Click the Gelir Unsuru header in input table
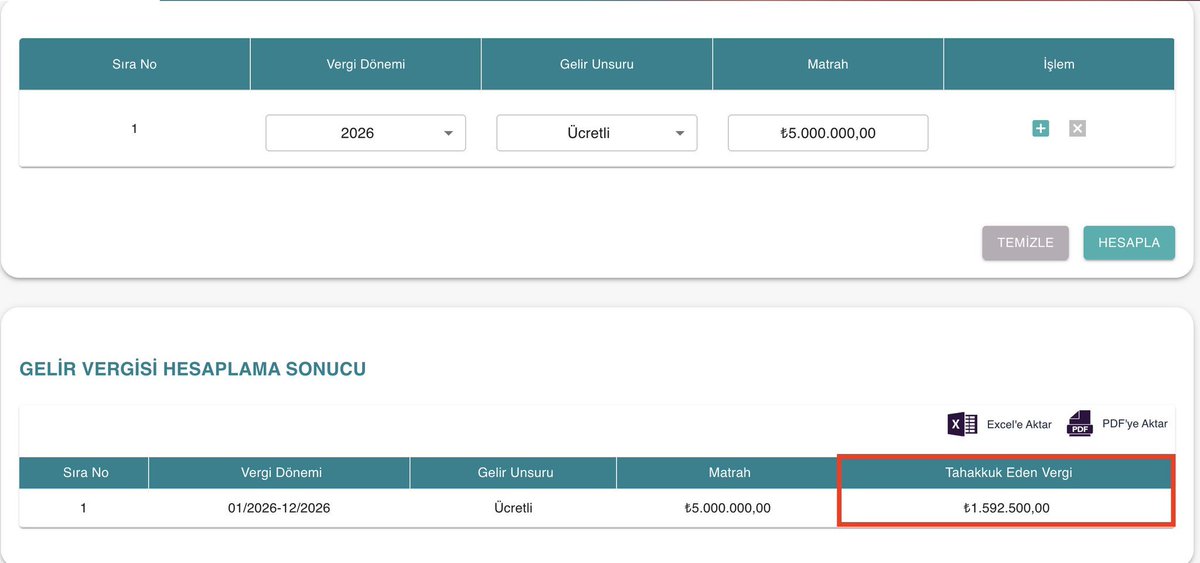 pyautogui.click(x=596, y=64)
